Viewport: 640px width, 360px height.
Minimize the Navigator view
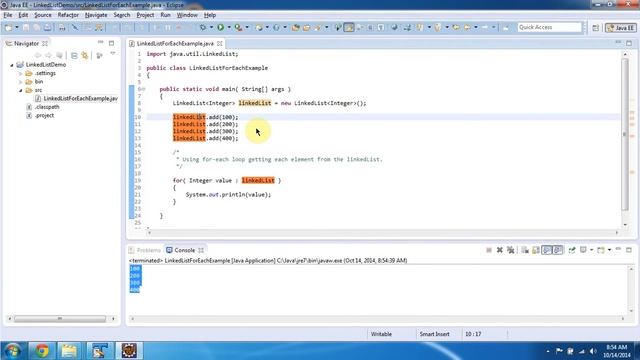pos(100,43)
